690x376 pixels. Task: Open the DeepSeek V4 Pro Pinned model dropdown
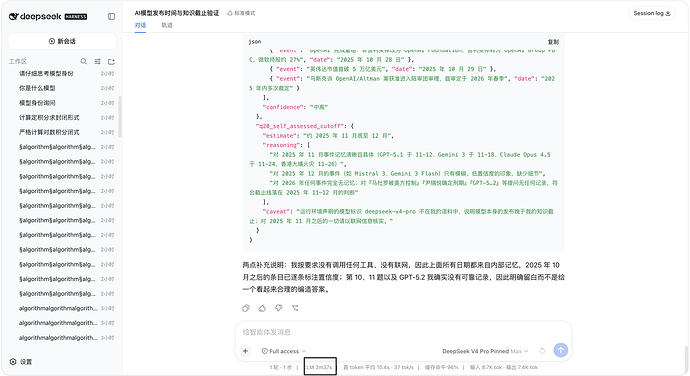click(x=485, y=351)
